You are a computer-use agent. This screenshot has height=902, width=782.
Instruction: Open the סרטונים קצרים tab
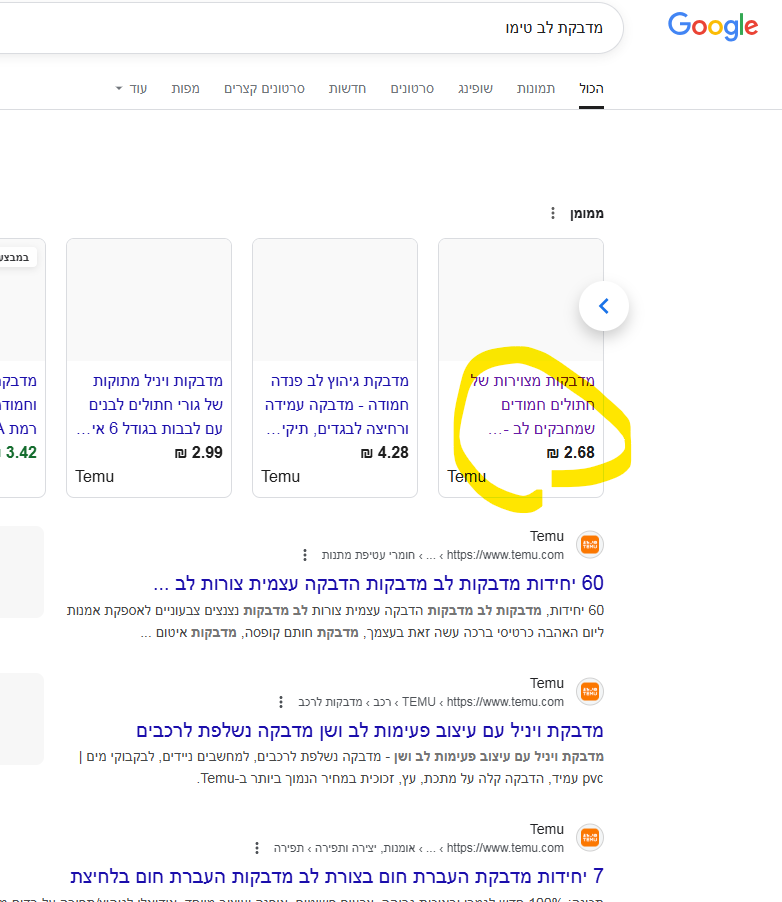tap(264, 89)
